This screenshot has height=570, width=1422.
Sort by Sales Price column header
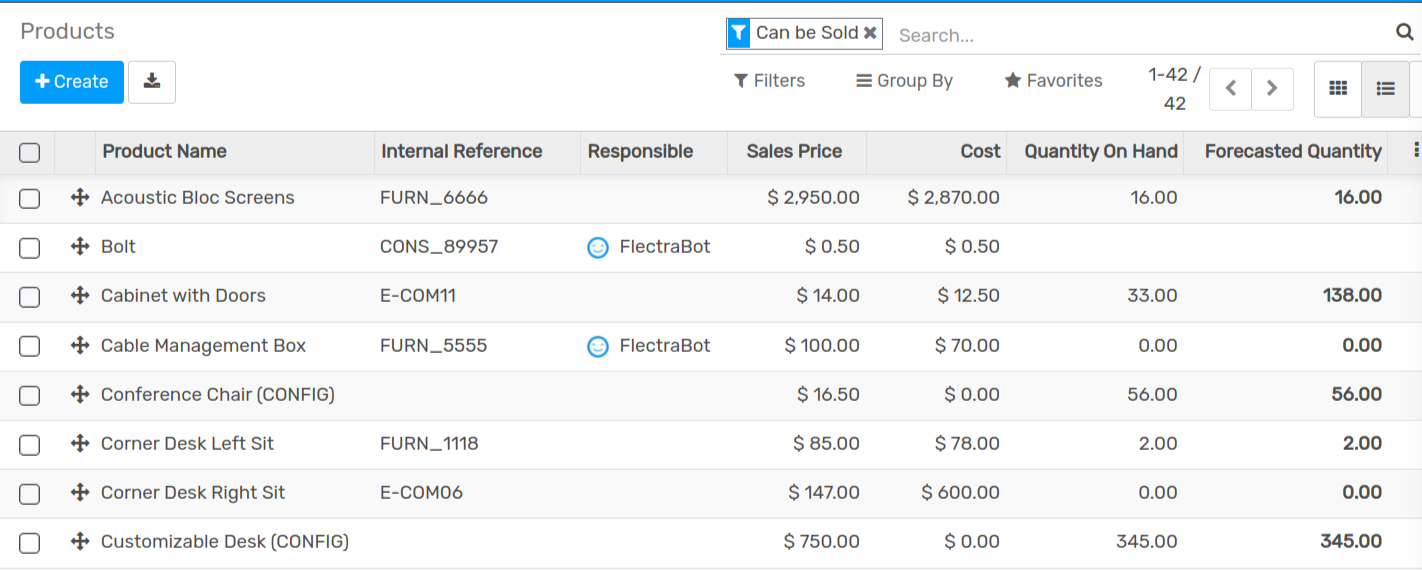point(794,151)
